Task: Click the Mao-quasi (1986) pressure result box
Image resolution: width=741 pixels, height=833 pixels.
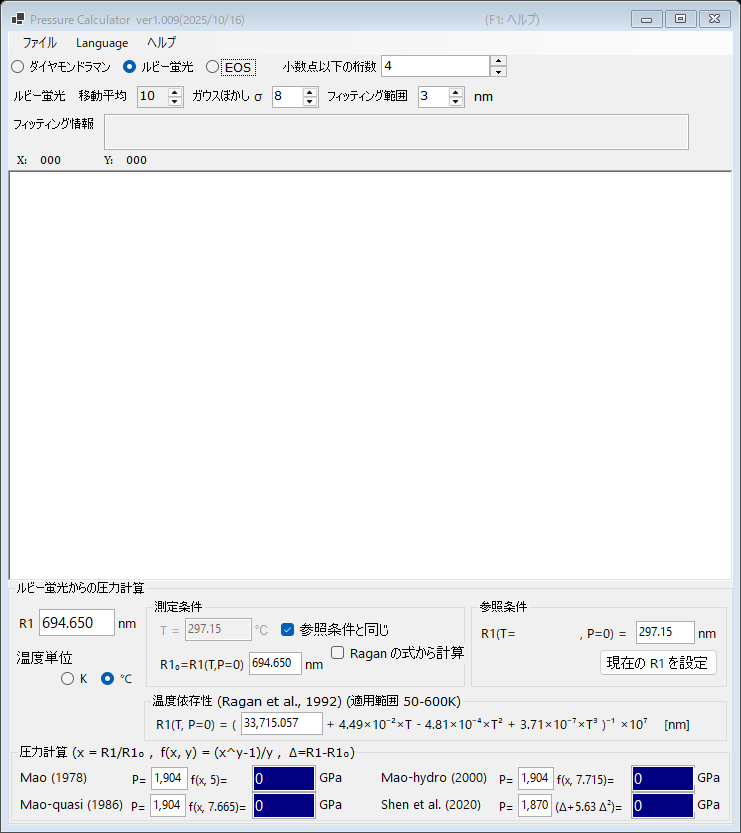Action: 284,806
